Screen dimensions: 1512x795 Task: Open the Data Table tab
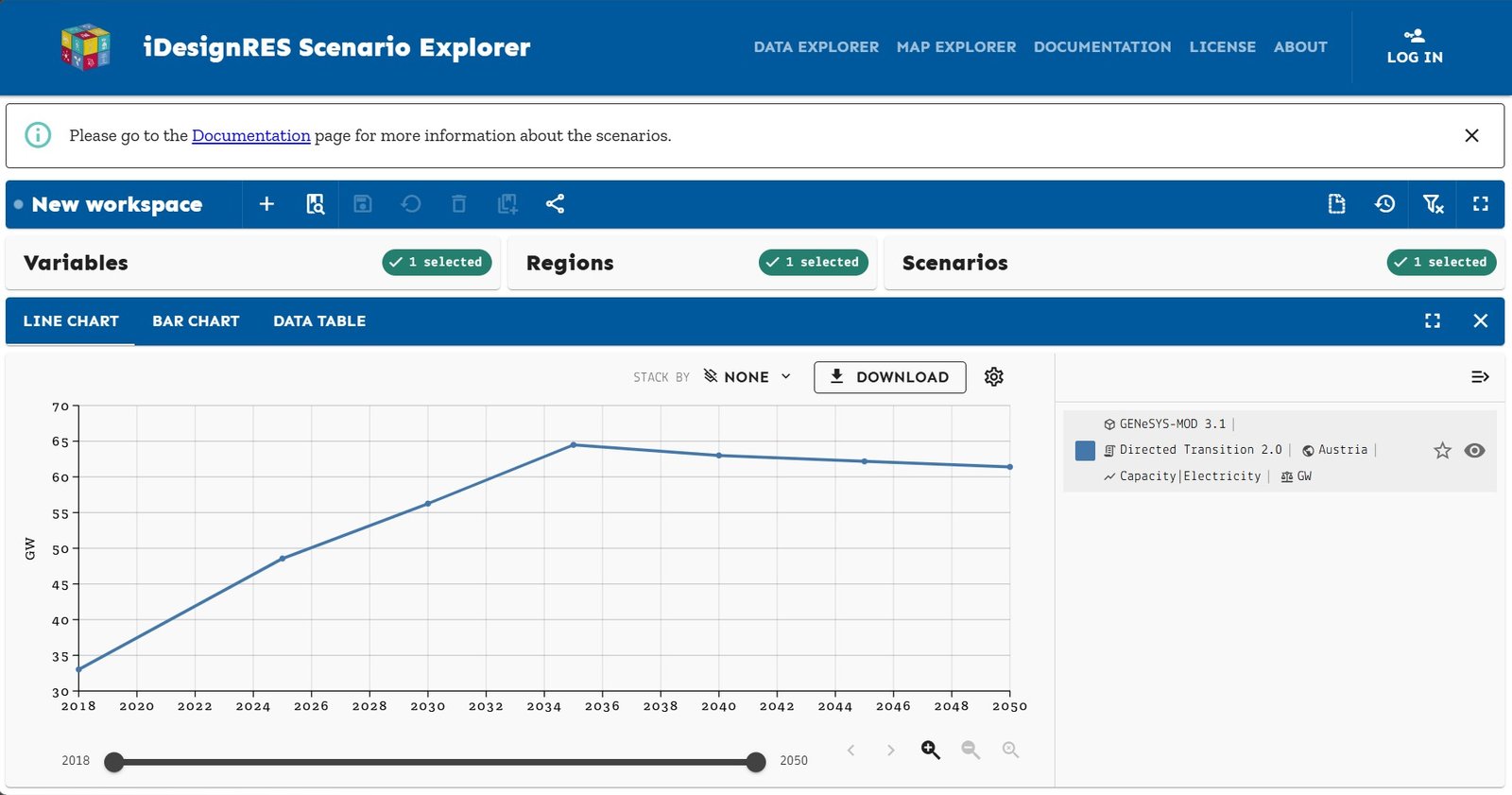pyautogui.click(x=319, y=321)
